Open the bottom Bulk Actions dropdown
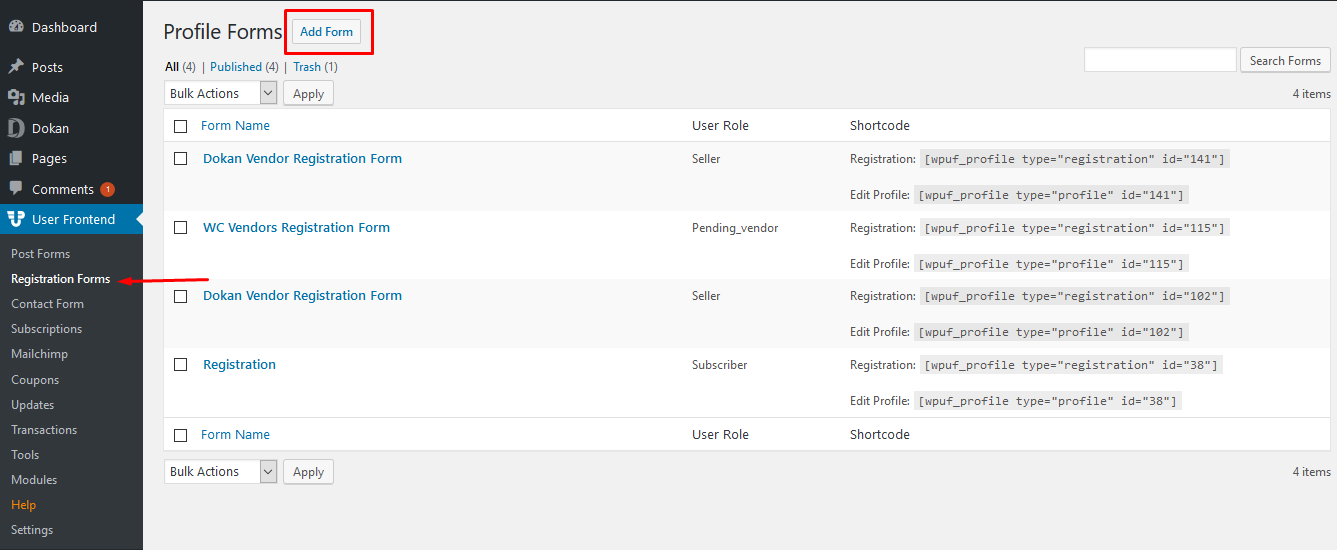The width and height of the screenshot is (1337, 550). [x=220, y=471]
